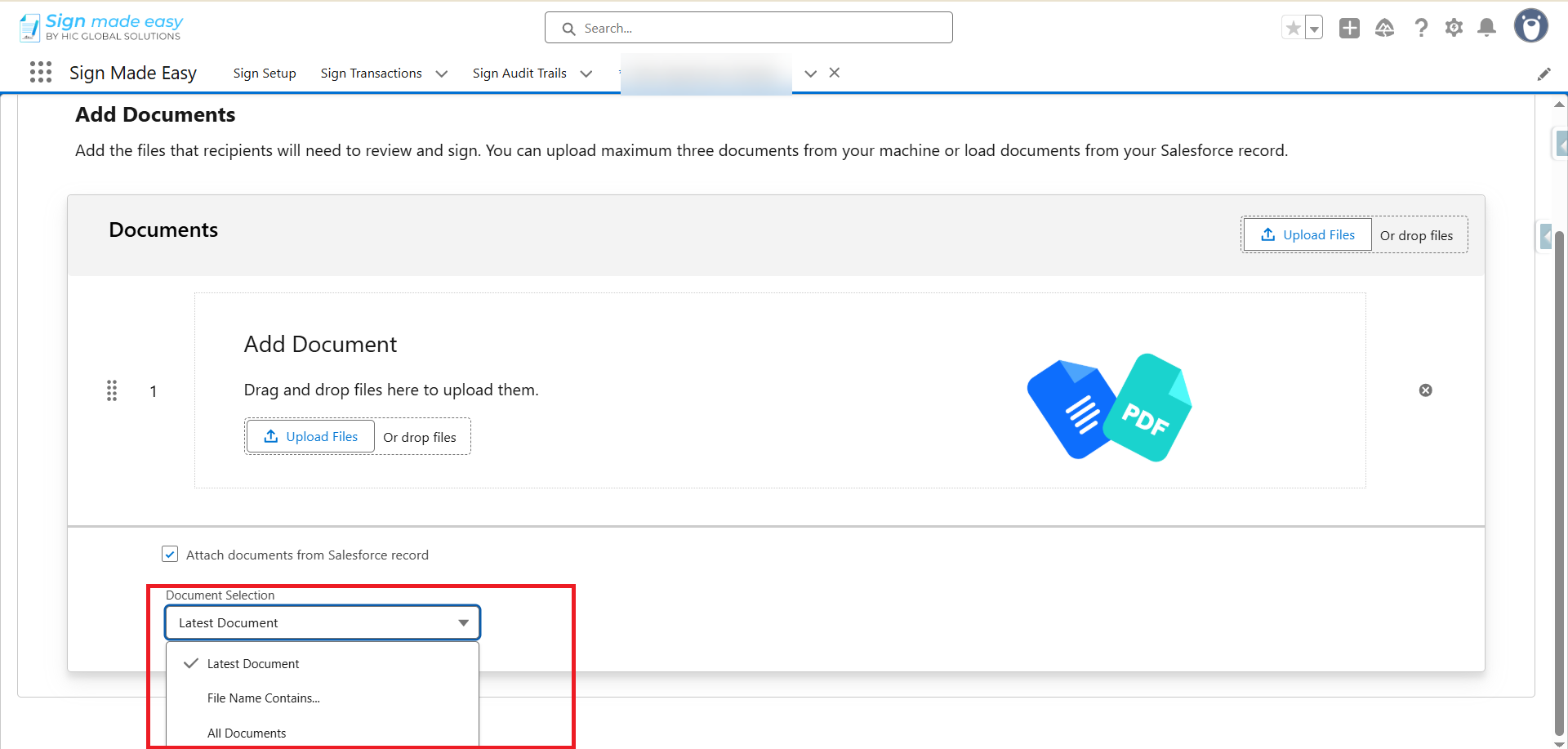Choose File Name Contains... option
The height and width of the screenshot is (749, 1568).
click(x=323, y=698)
